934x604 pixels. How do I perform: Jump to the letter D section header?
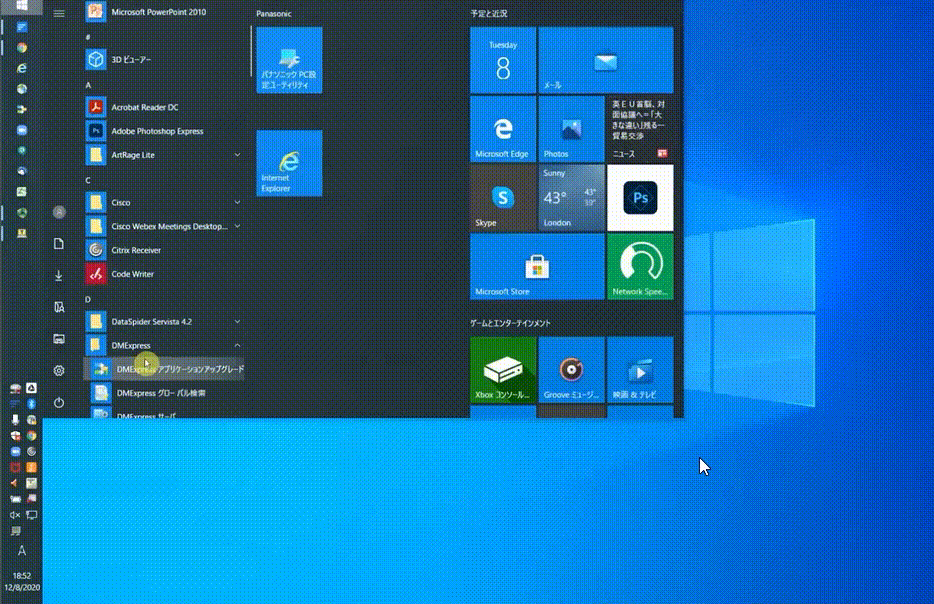click(88, 300)
